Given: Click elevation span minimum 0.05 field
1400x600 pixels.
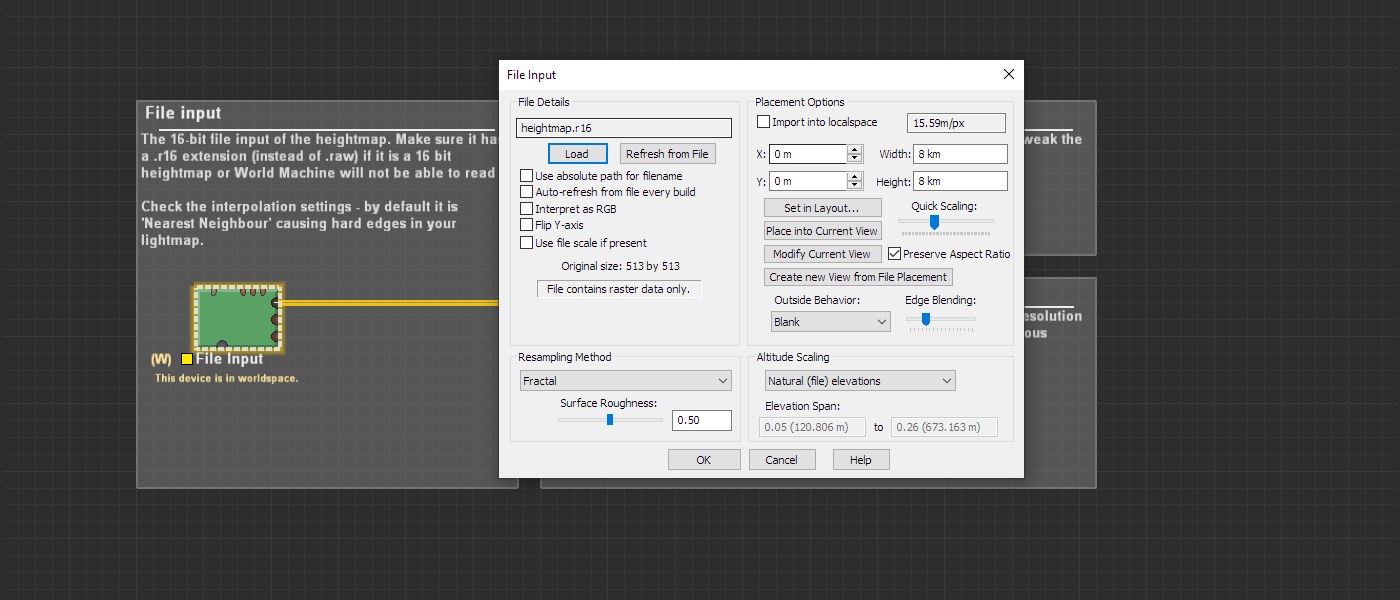Looking at the screenshot, I should click(814, 427).
